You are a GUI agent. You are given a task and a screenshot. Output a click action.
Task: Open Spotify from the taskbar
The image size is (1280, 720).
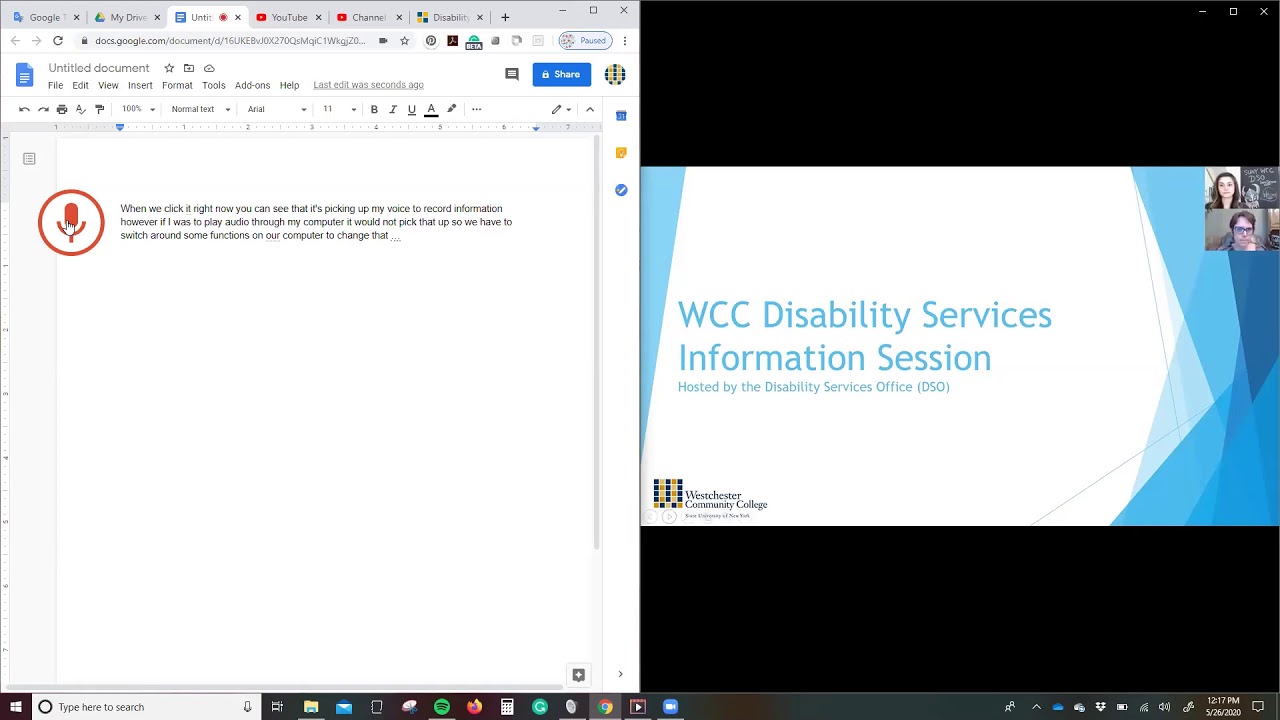click(442, 707)
